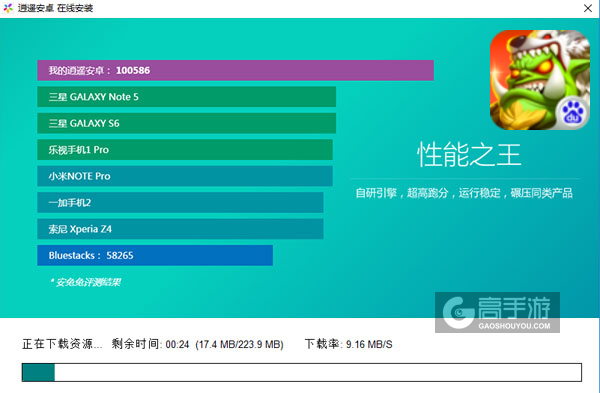
Task: Click the 安兔兔评测结果 footnote
Action: [85, 282]
